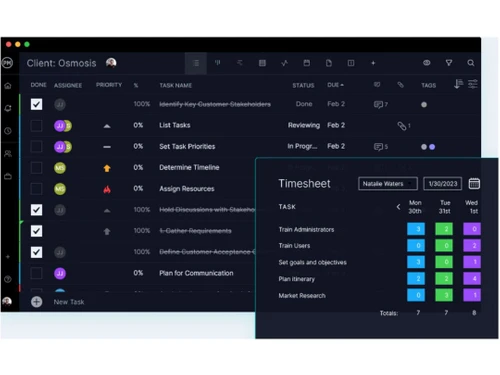Image resolution: width=500 pixels, height=375 pixels.
Task: Check done box for Plan for Communication
Action: coord(36,273)
